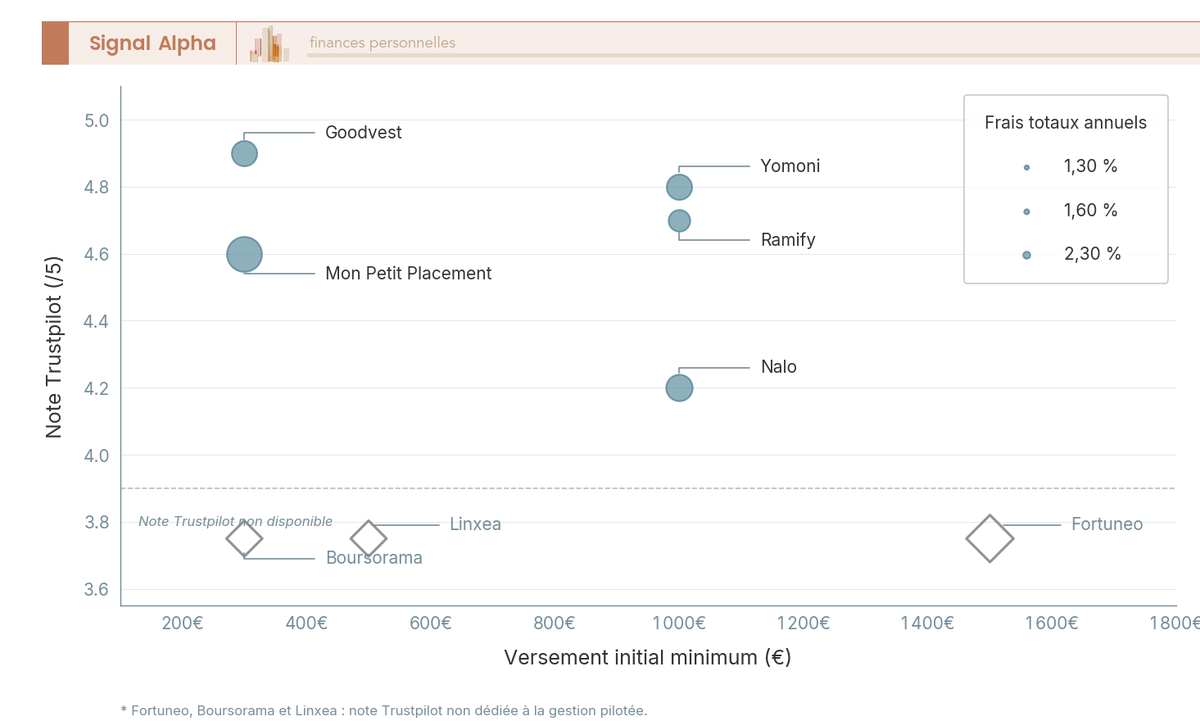The image size is (1200, 721).
Task: Click the Yomoni data point
Action: click(x=680, y=187)
